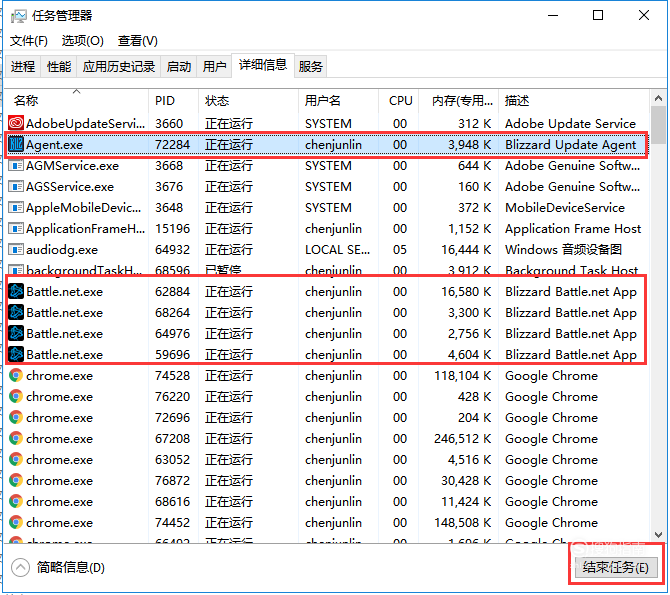Switch to the 服务 tab

[310, 66]
